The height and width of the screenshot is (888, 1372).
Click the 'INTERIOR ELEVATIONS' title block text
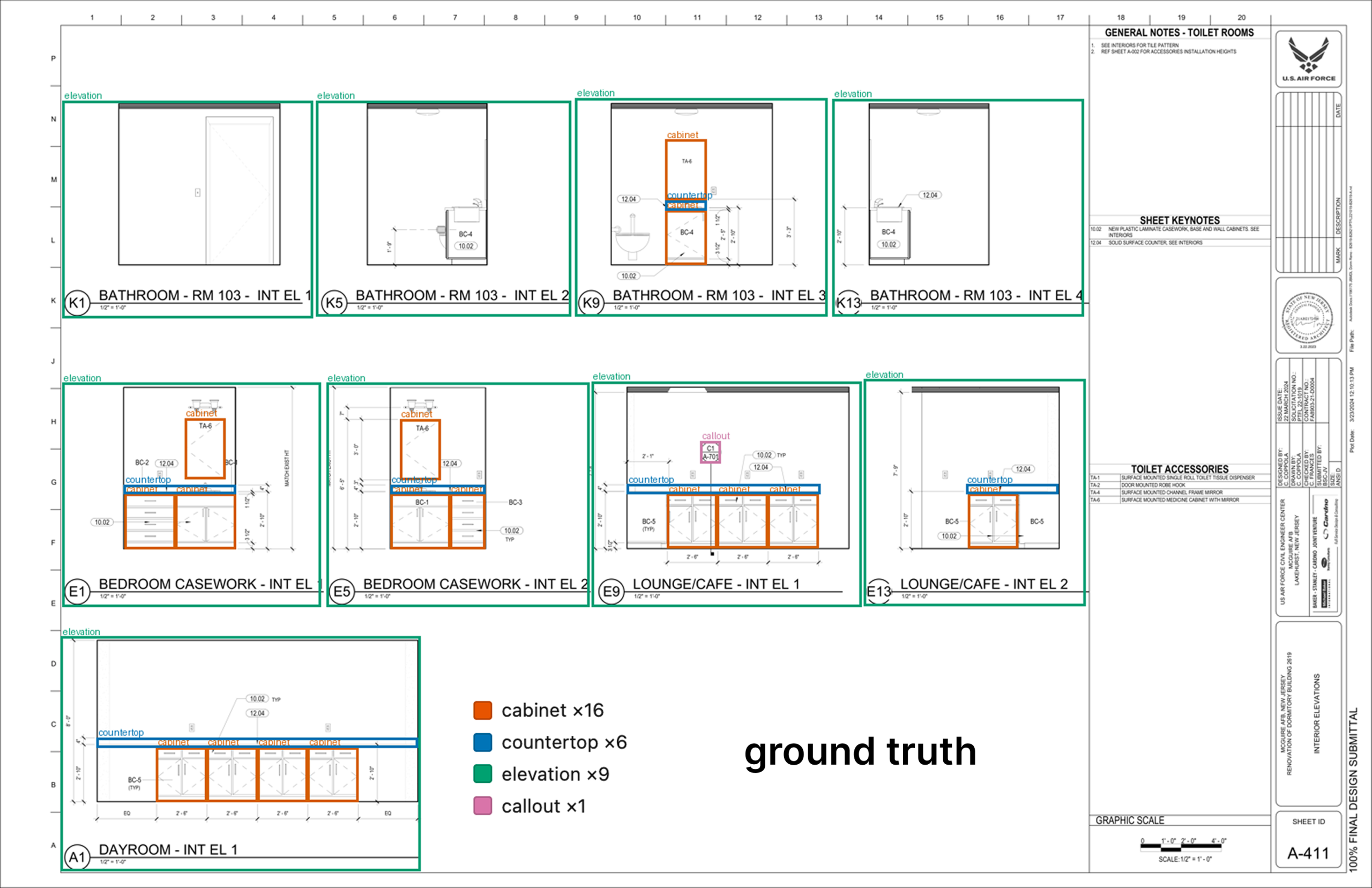[1317, 714]
